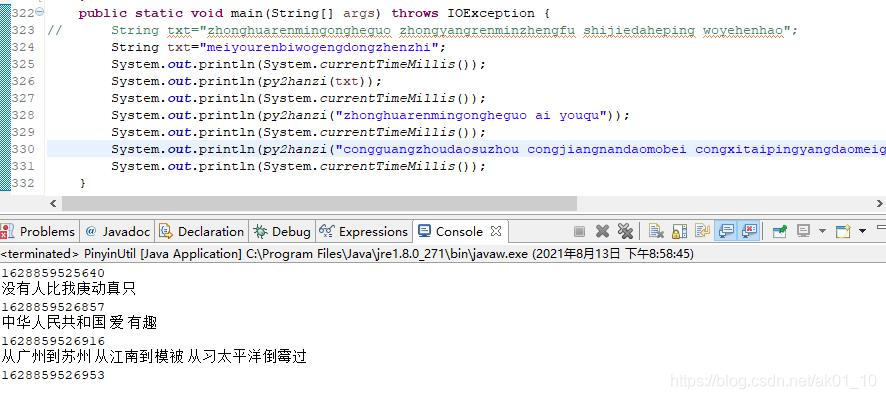Close the Console tab with its X

tap(496, 231)
